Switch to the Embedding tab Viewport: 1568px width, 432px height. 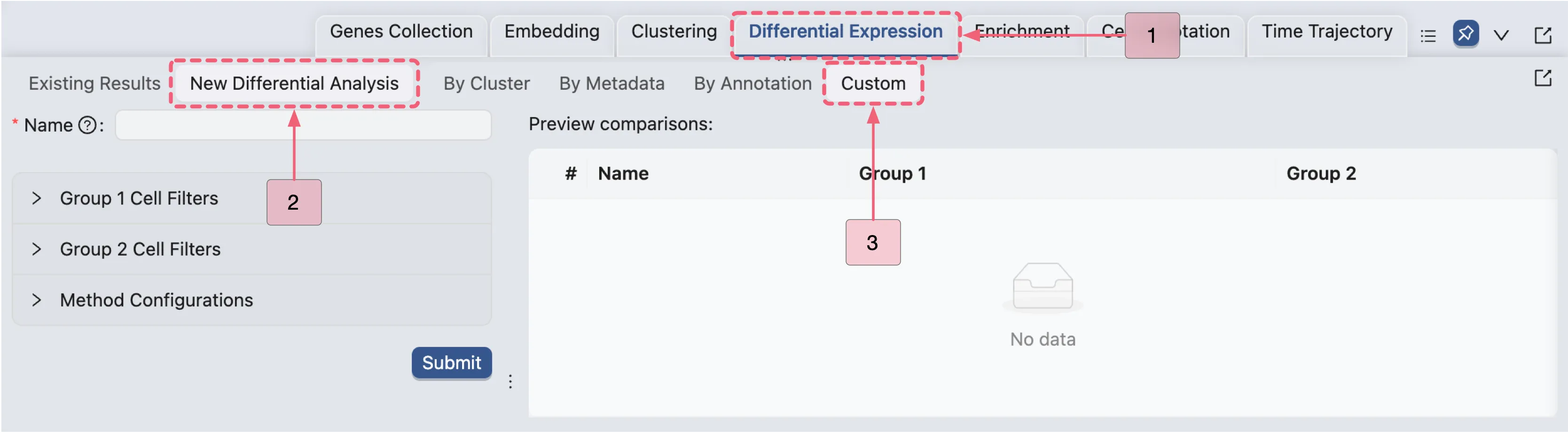click(x=551, y=31)
